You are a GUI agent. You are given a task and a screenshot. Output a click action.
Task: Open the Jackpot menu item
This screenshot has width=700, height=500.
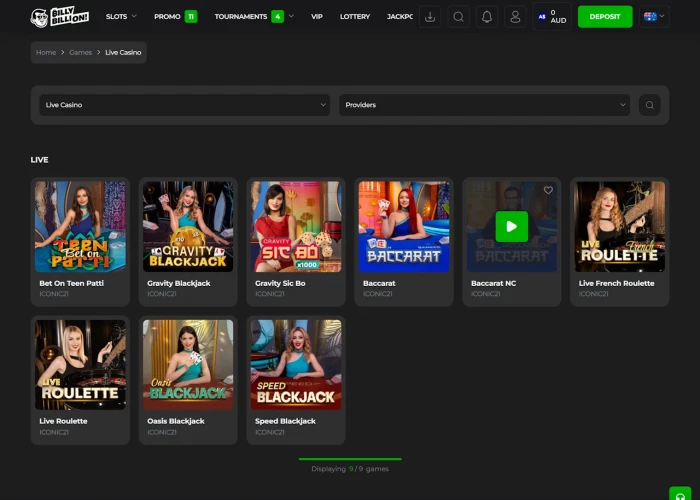[x=400, y=17]
